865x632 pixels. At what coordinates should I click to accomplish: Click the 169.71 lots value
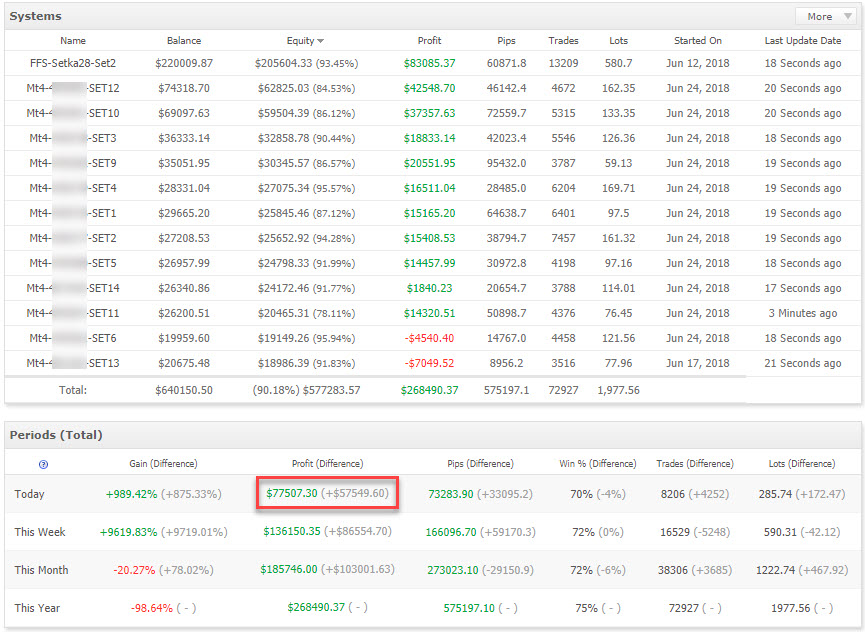618,188
